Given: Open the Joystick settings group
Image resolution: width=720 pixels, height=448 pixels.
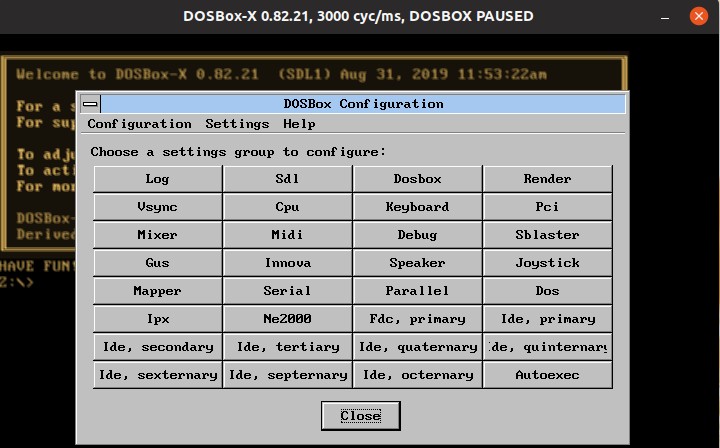Looking at the screenshot, I should click(x=548, y=263).
